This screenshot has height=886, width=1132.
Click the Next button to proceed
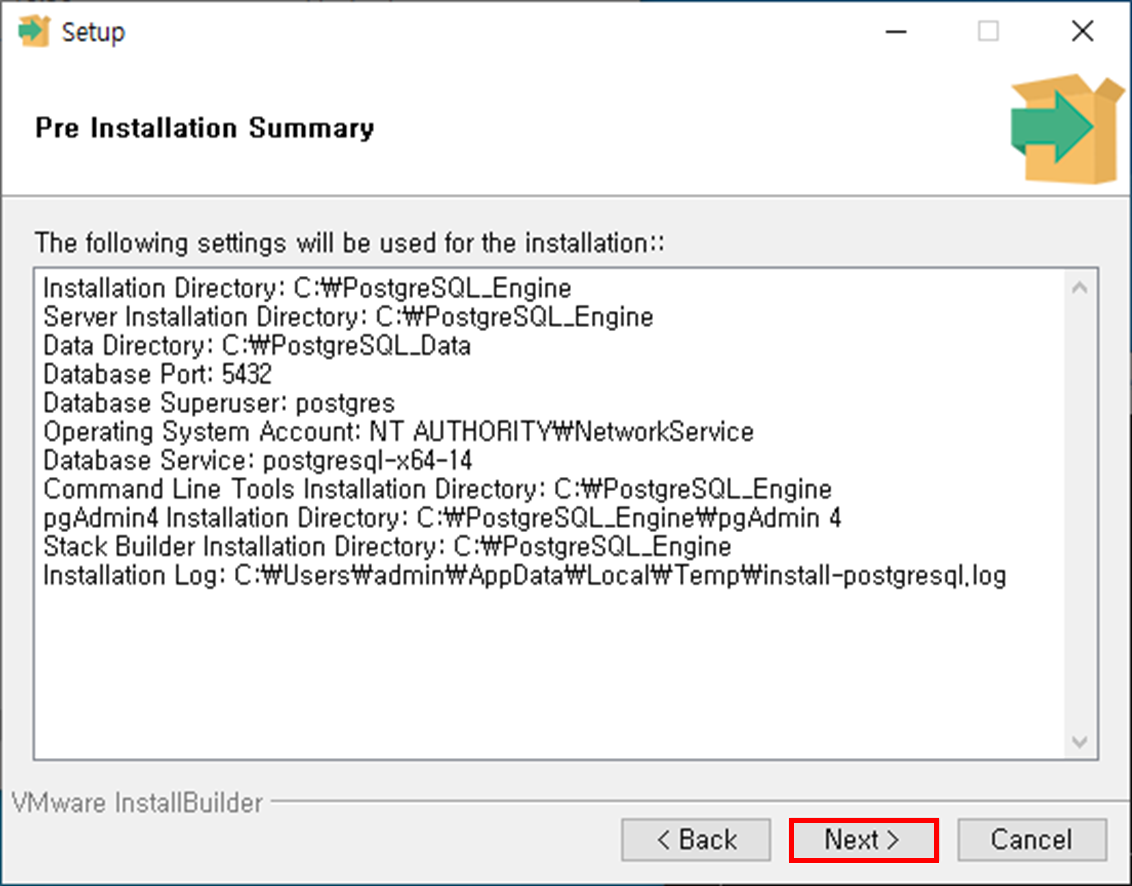pos(863,839)
